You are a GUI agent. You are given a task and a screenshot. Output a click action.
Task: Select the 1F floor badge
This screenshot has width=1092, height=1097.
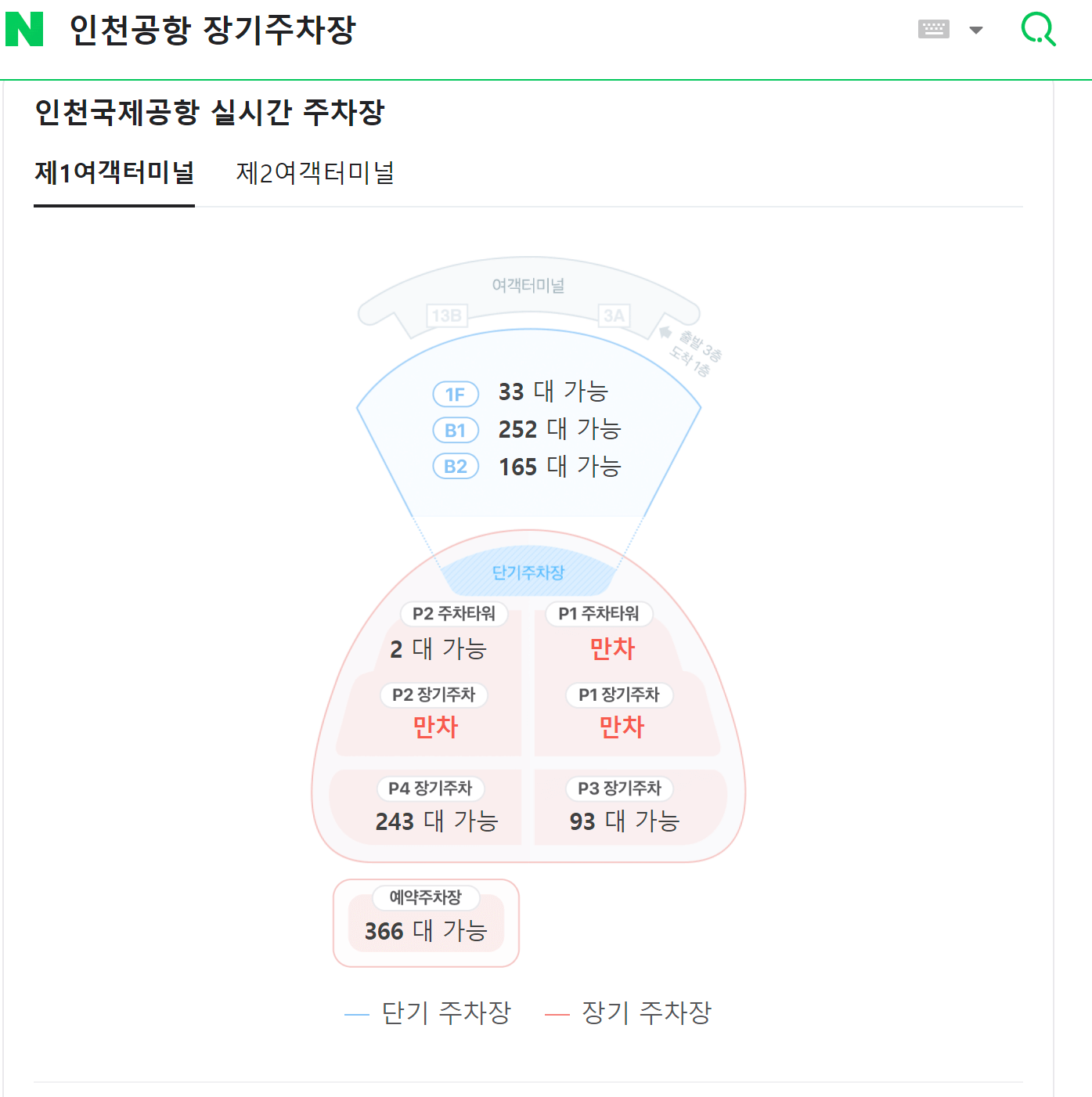point(455,393)
